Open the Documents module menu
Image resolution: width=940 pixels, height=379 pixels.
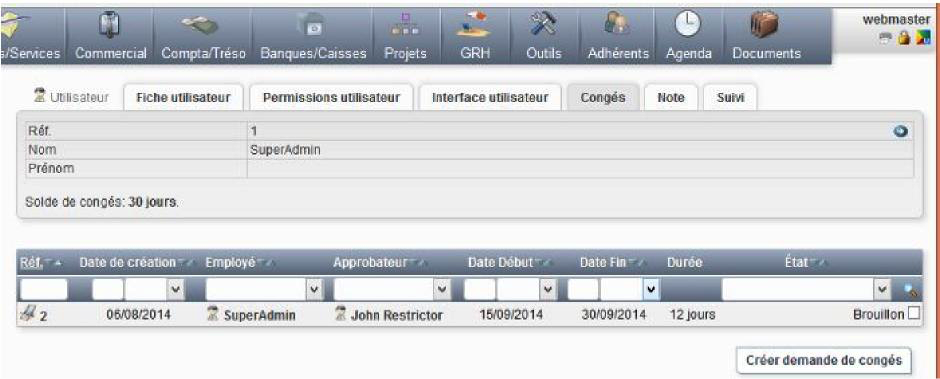[x=767, y=37]
